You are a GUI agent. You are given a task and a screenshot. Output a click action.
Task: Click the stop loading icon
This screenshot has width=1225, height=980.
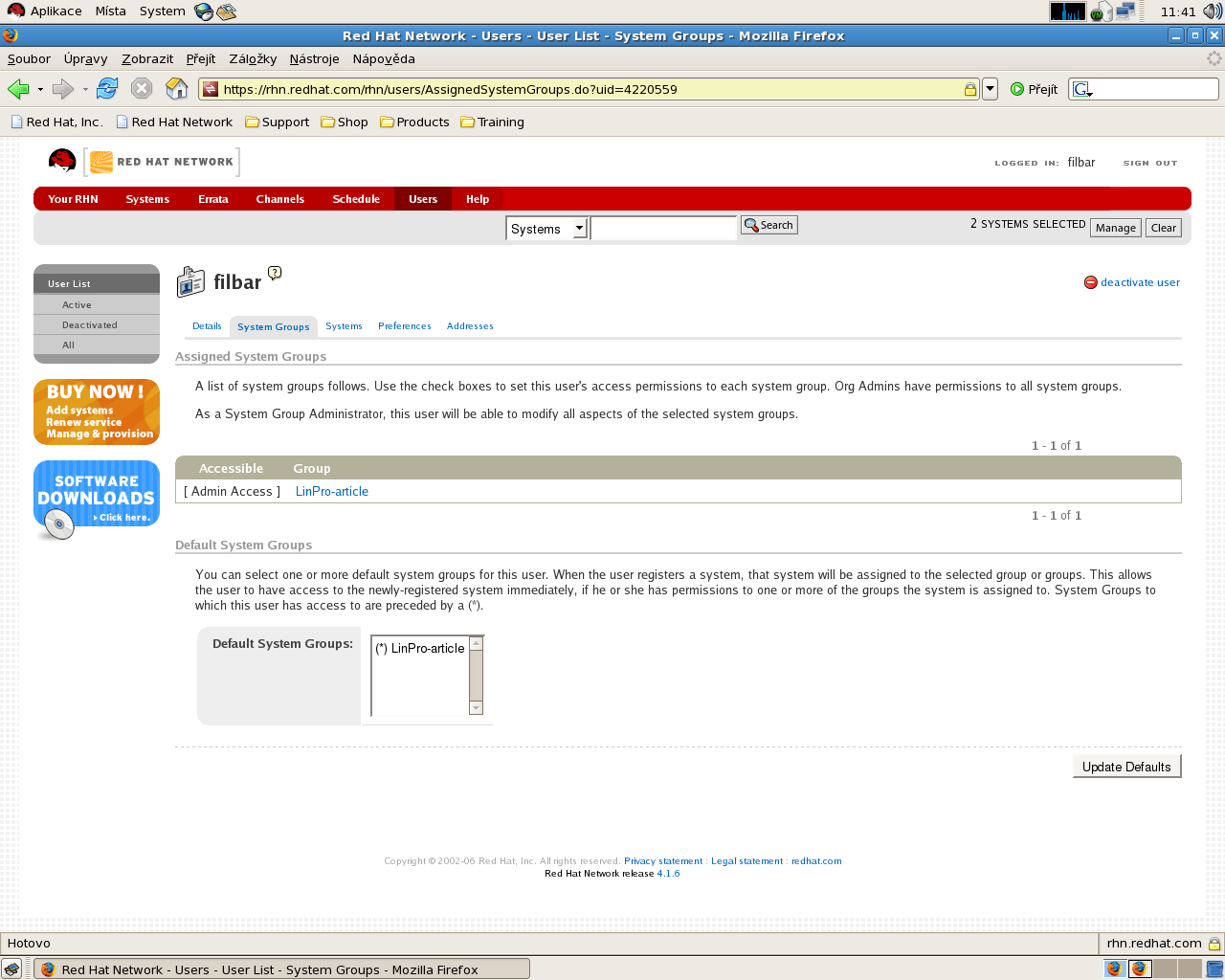[142, 89]
